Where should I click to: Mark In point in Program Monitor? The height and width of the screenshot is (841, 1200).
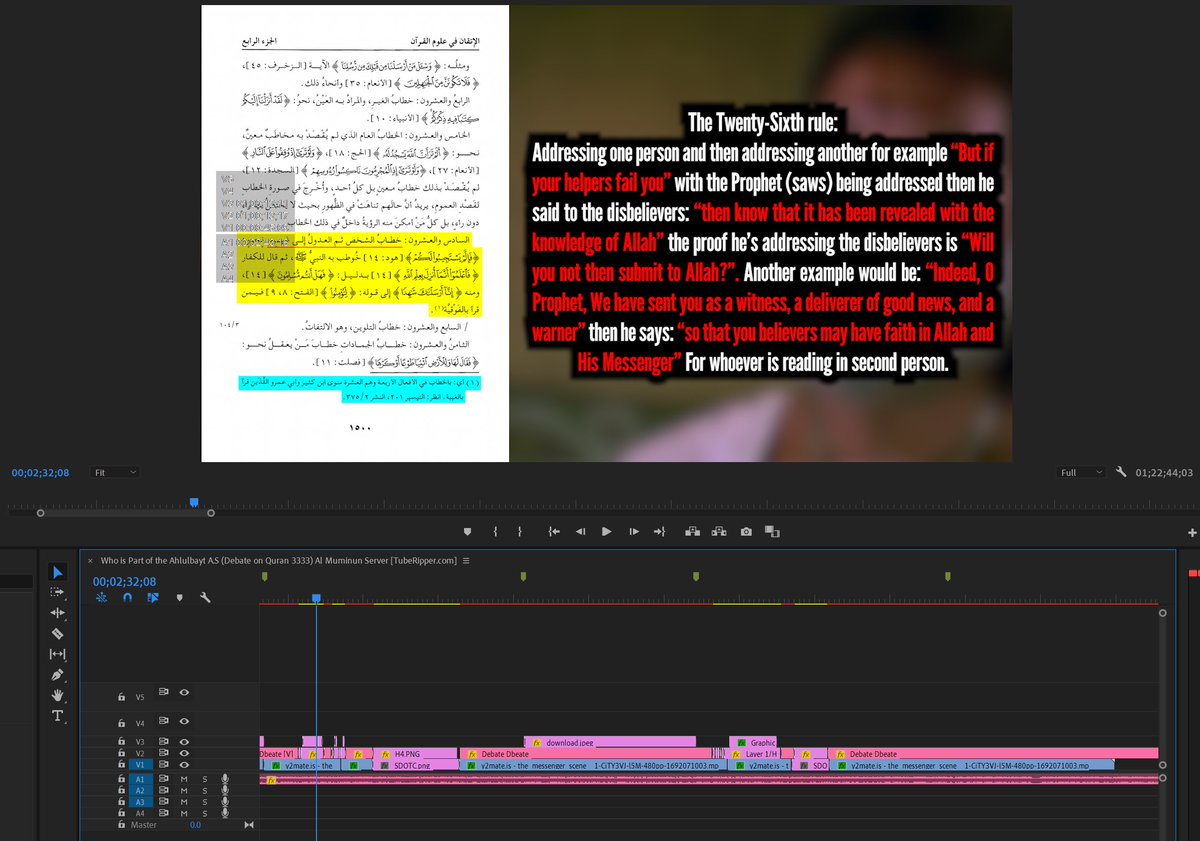pos(495,532)
